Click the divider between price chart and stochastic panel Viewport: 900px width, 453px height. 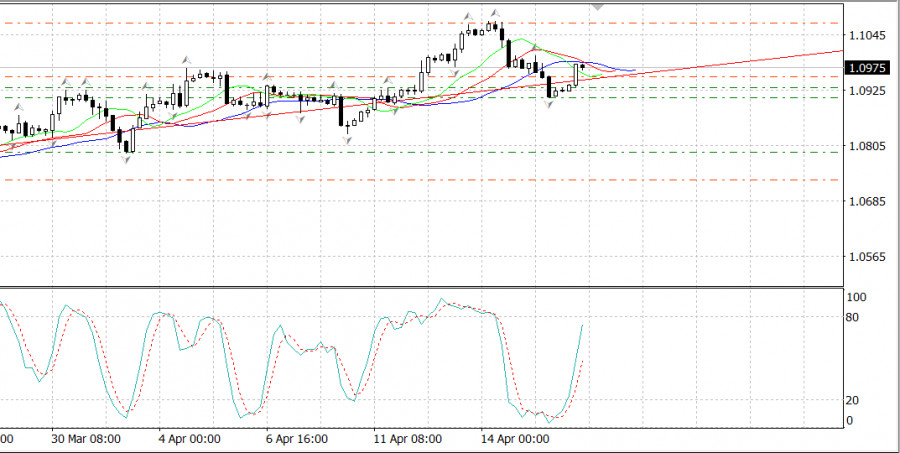pyautogui.click(x=420, y=288)
